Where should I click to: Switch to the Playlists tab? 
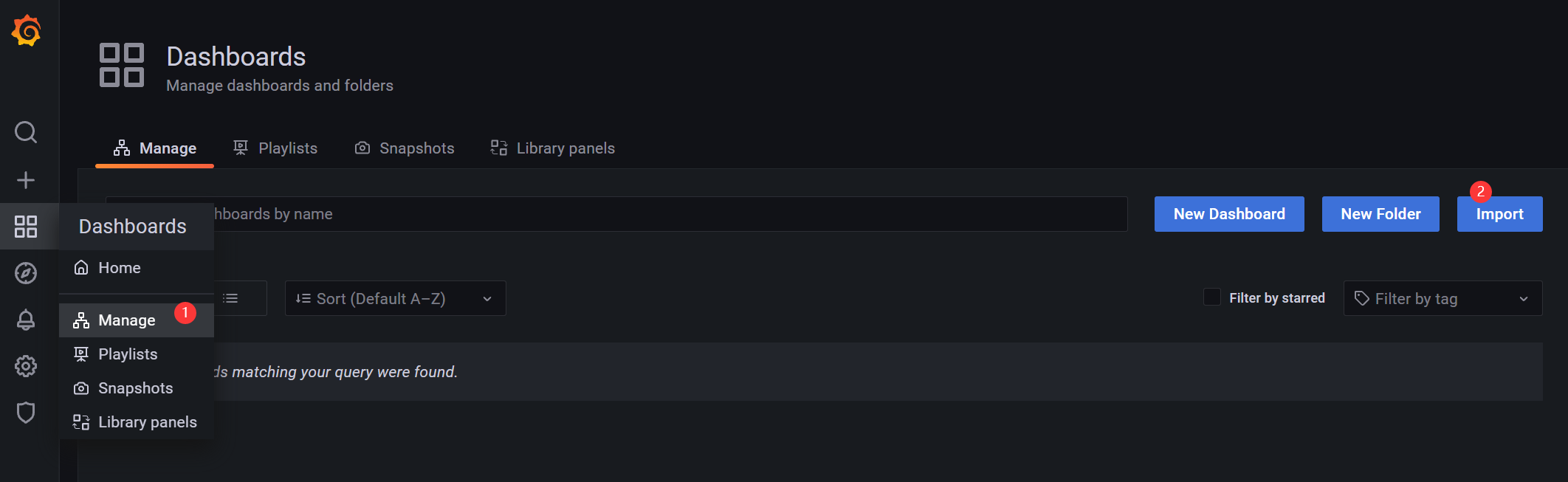point(275,148)
